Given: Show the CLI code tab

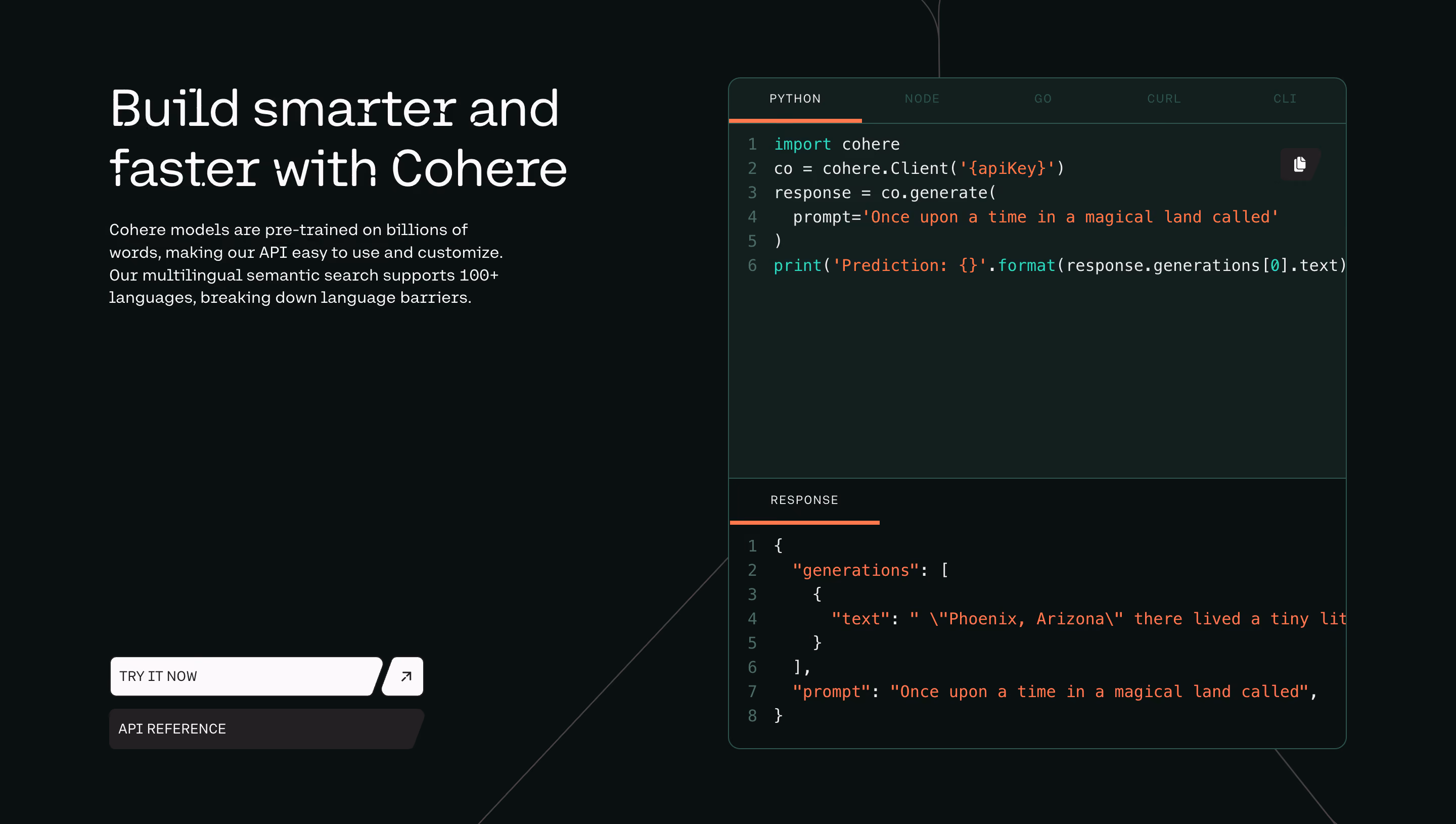Looking at the screenshot, I should [x=1285, y=99].
